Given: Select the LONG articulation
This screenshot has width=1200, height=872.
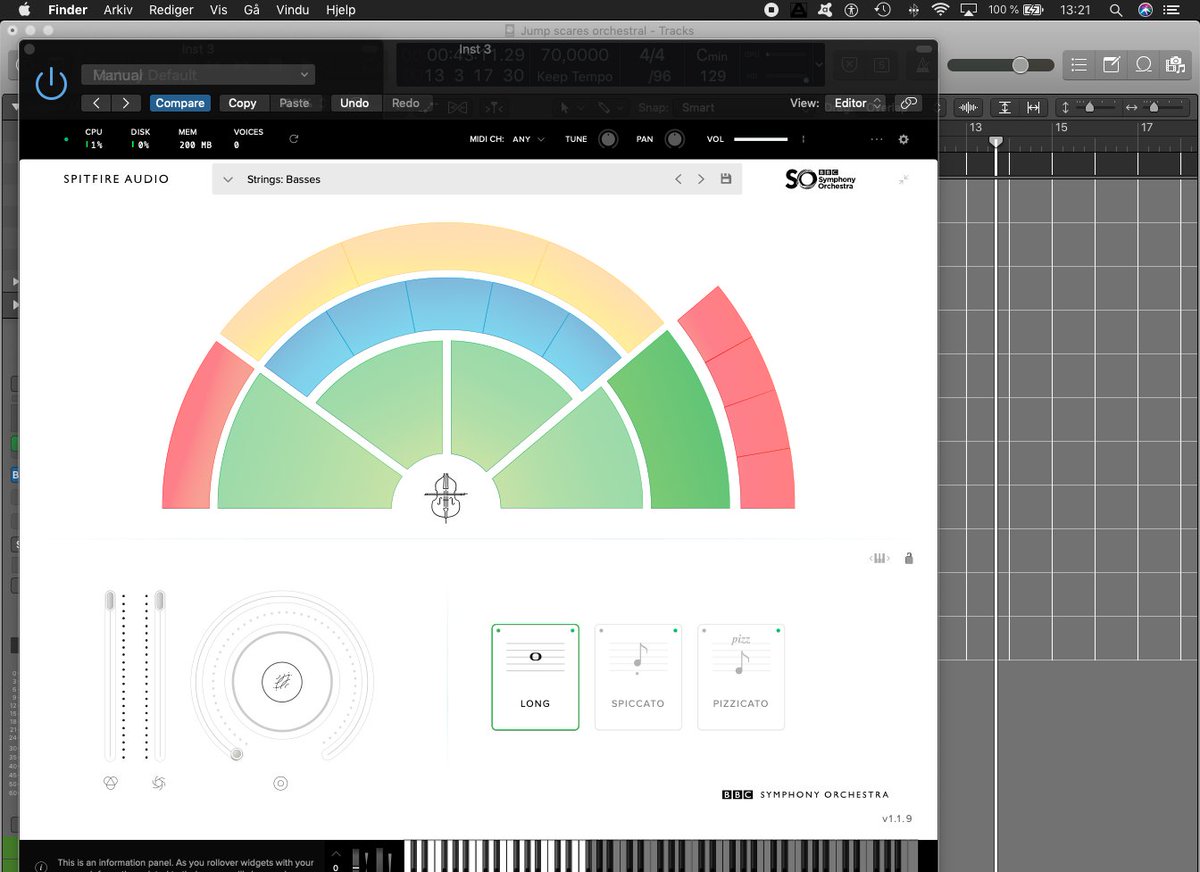Looking at the screenshot, I should (x=535, y=677).
